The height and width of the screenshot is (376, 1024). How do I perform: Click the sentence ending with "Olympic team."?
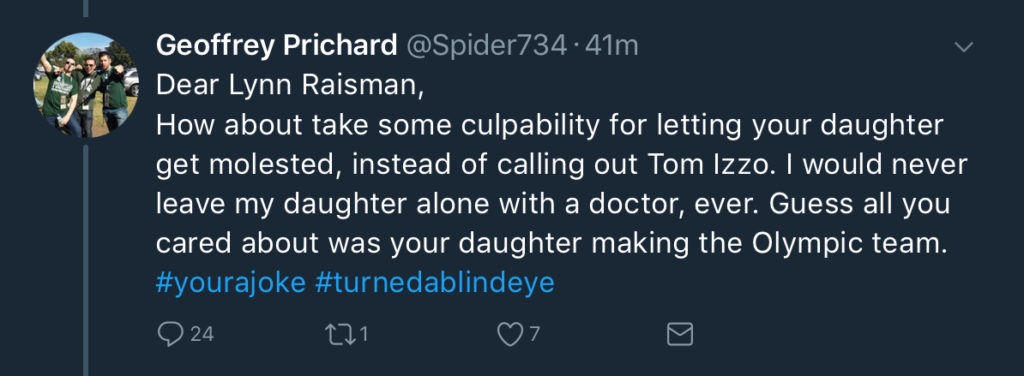pyautogui.click(x=551, y=244)
